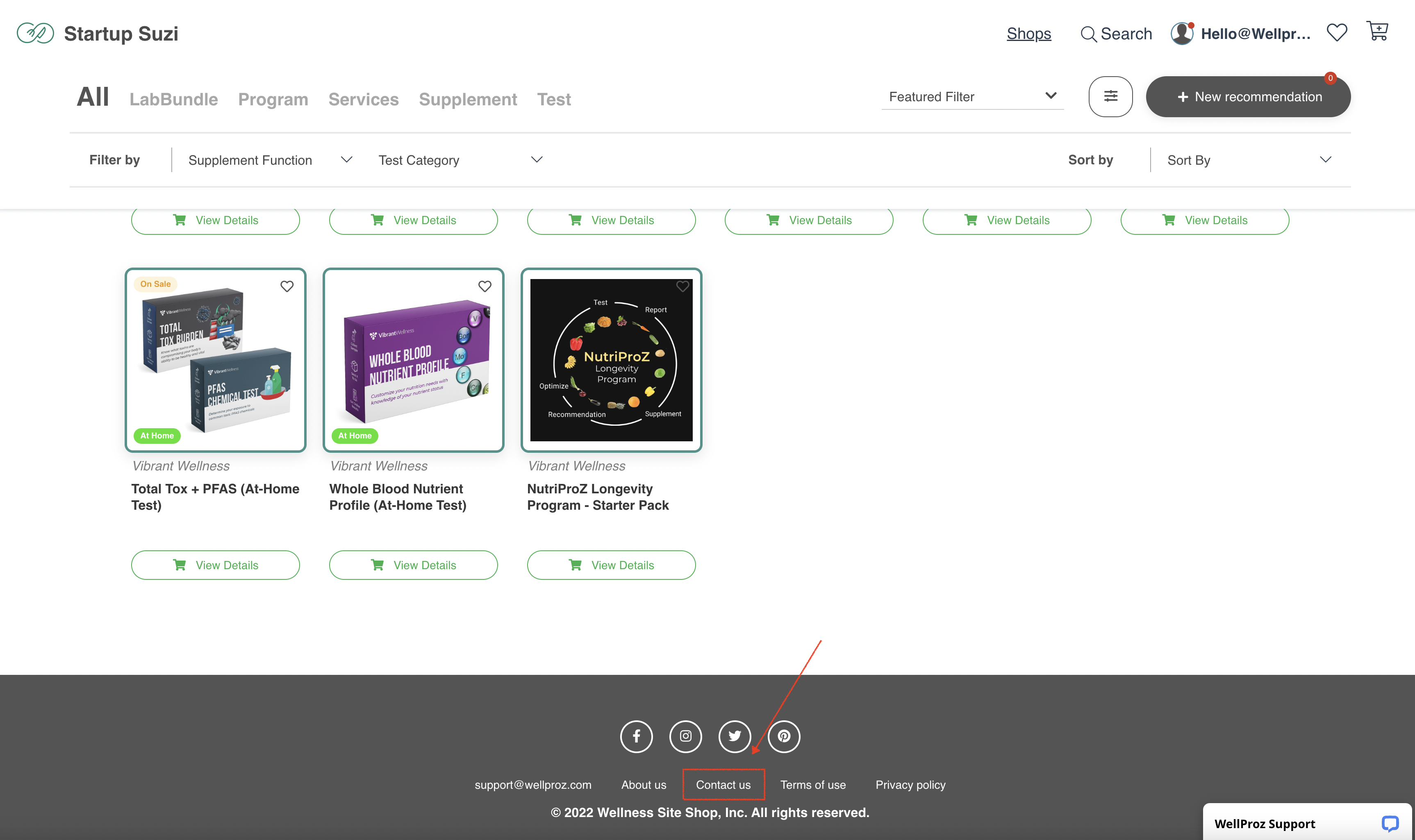Expand the Test Category filter
This screenshot has height=840, width=1415.
pos(460,160)
